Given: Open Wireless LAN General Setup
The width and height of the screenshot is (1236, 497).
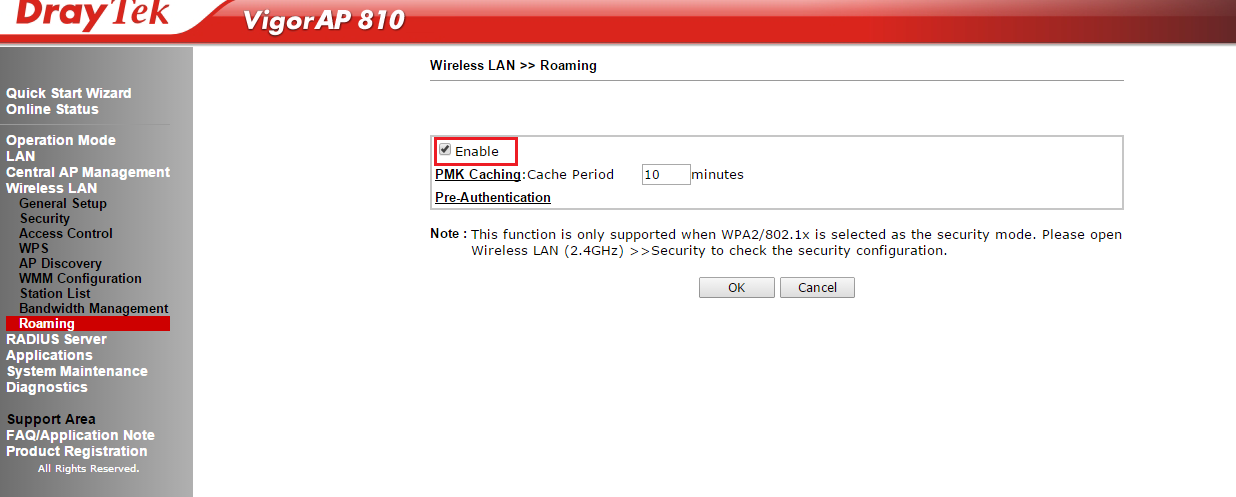Looking at the screenshot, I should (63, 203).
